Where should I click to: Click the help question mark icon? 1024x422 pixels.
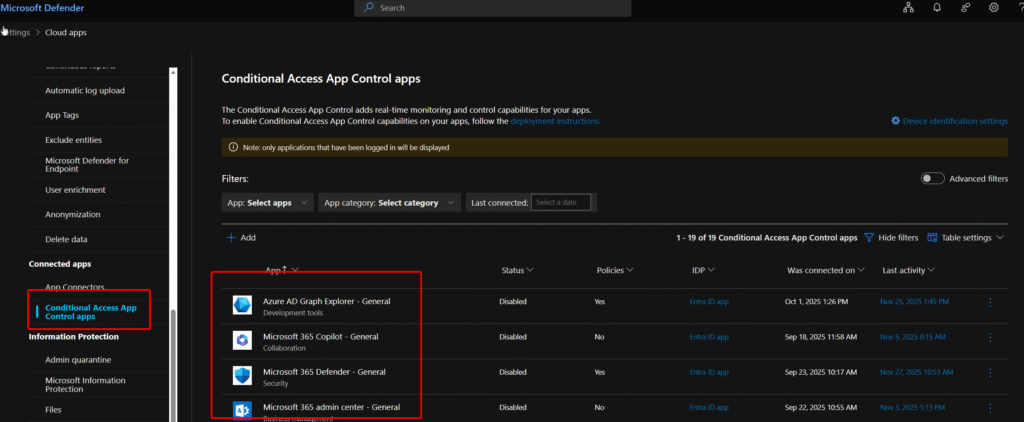coord(1019,8)
